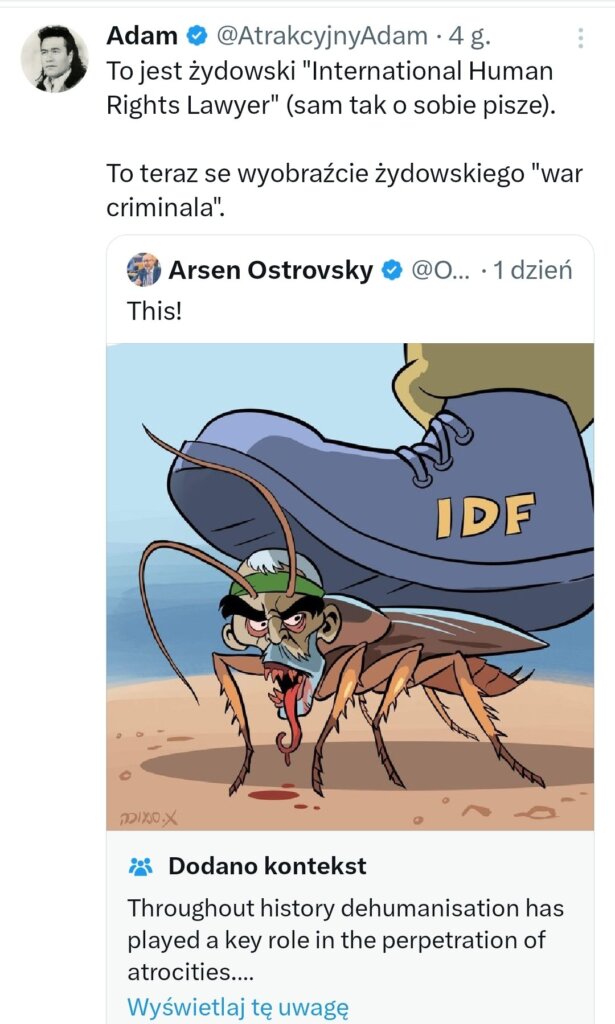Click tweet paragraph mentioning International Human Rights Lawyer
The image size is (615, 1024).
tap(332, 88)
